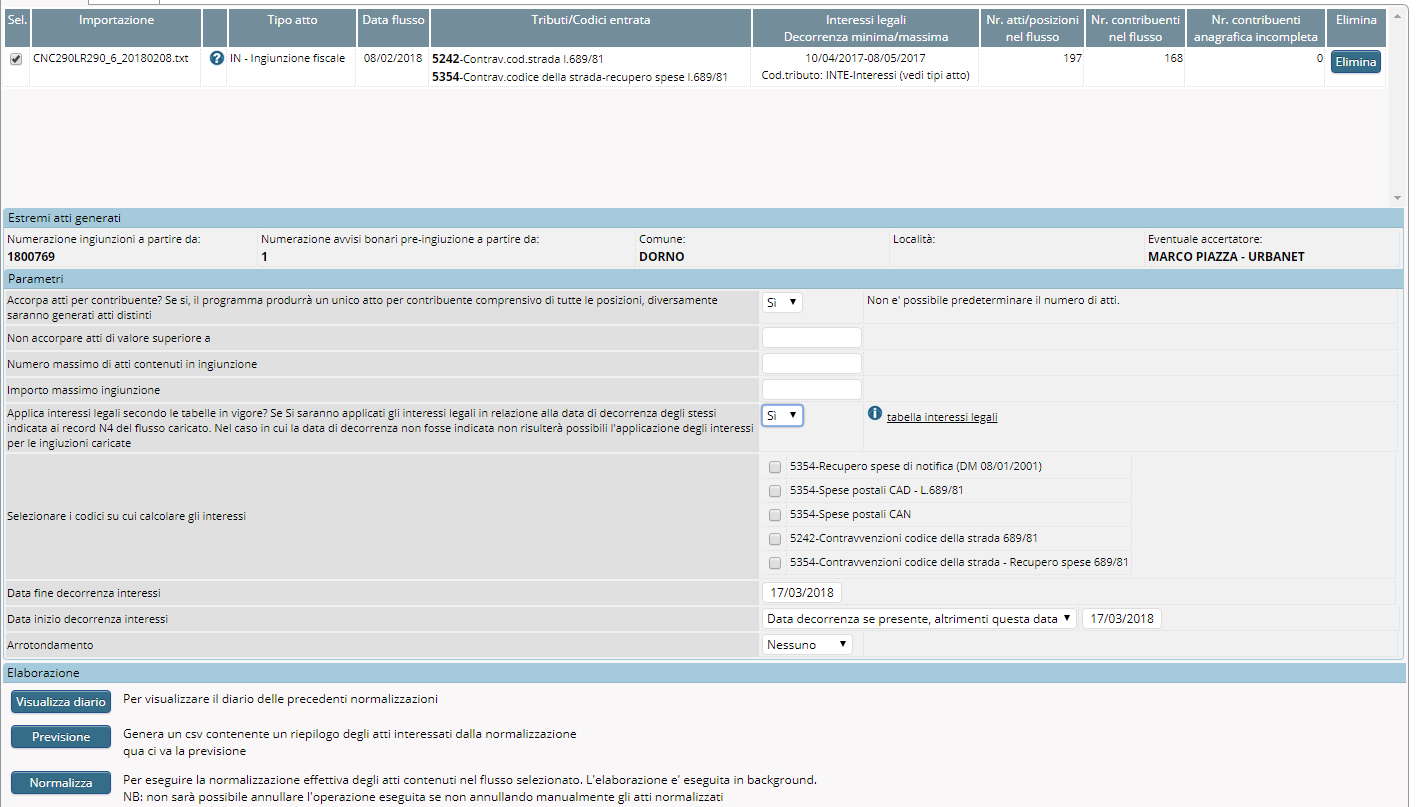Tick the 5354-Spese postali CAN checkbox
The width and height of the screenshot is (1417, 807).
click(x=775, y=515)
